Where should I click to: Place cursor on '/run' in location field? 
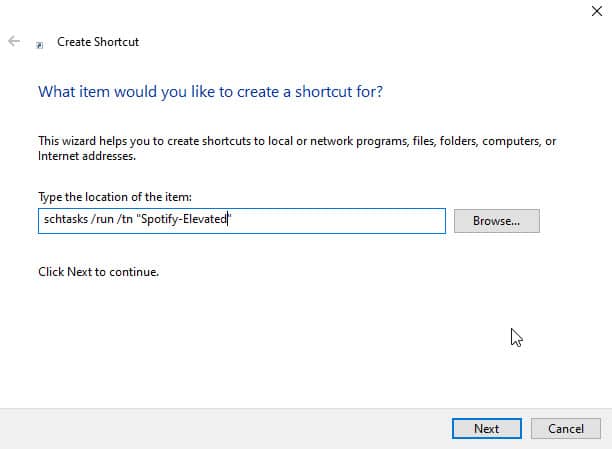pyautogui.click(x=102, y=219)
